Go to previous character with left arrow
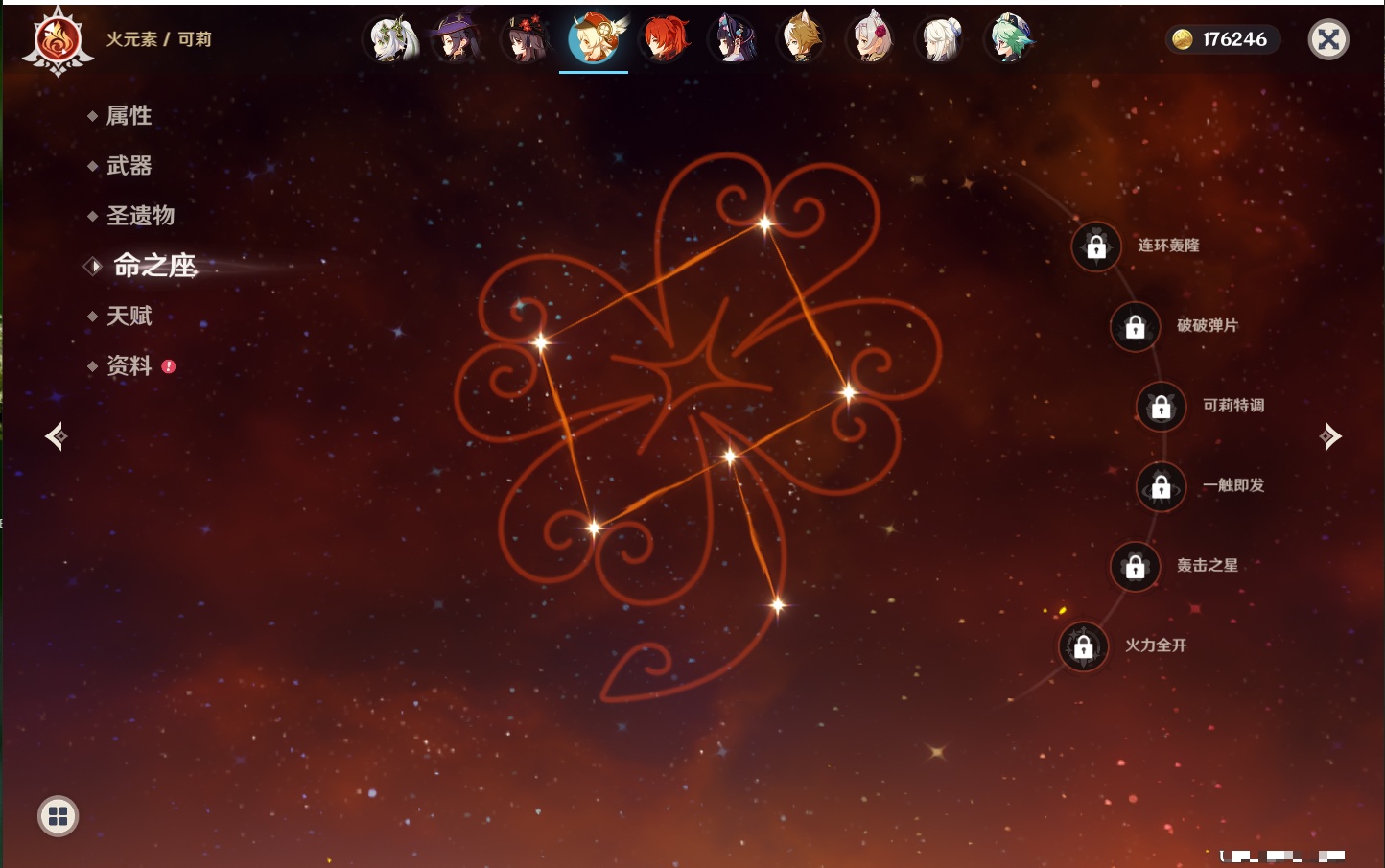This screenshot has width=1385, height=868. 56,436
